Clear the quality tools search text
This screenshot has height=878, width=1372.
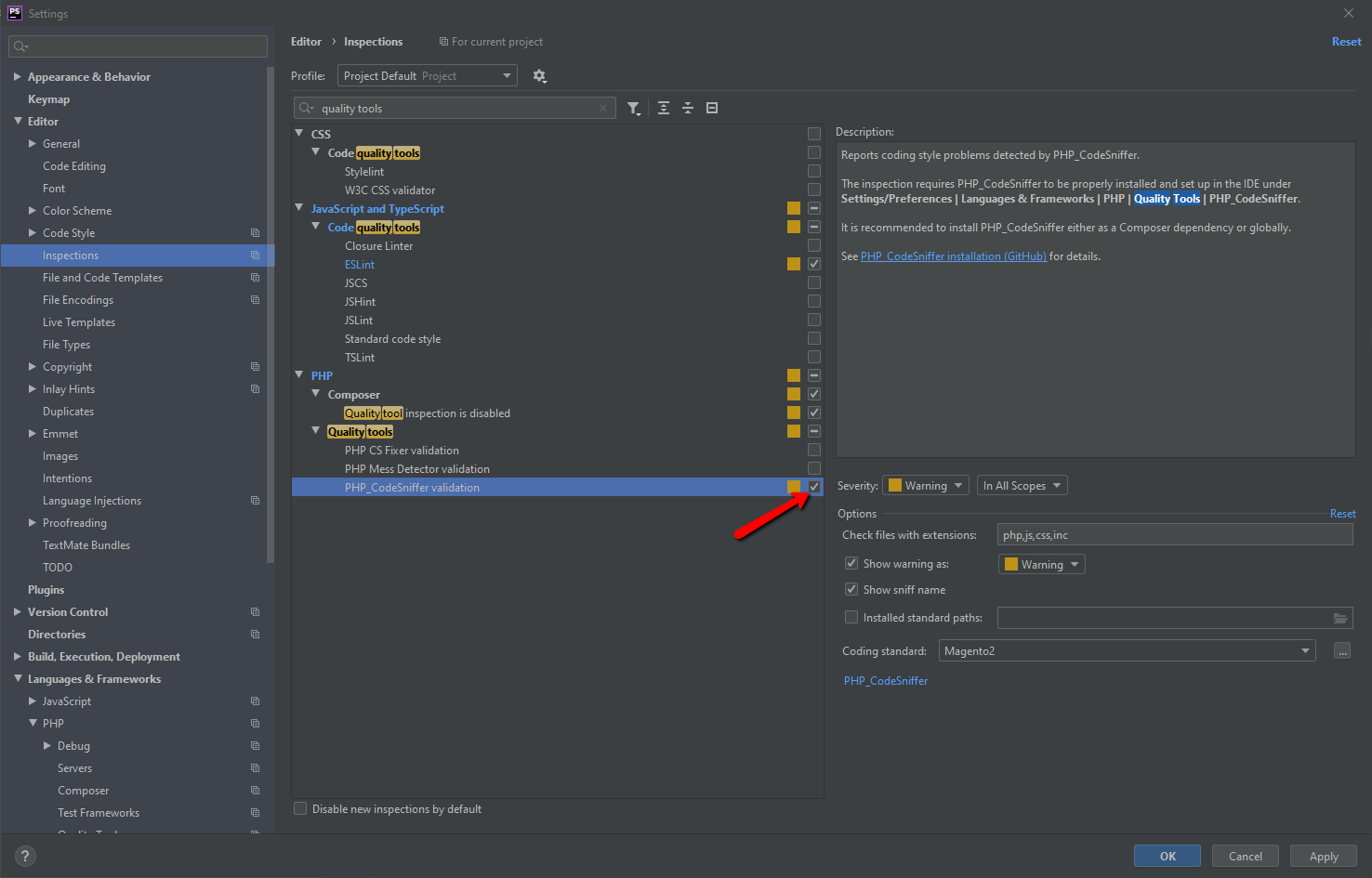click(602, 108)
